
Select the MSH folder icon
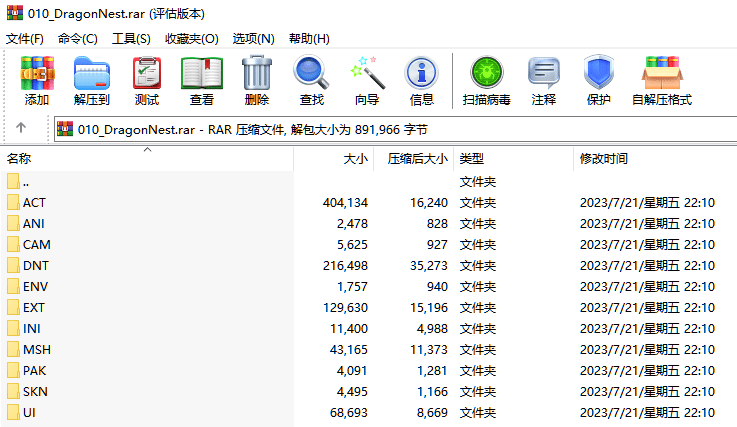click(14, 349)
